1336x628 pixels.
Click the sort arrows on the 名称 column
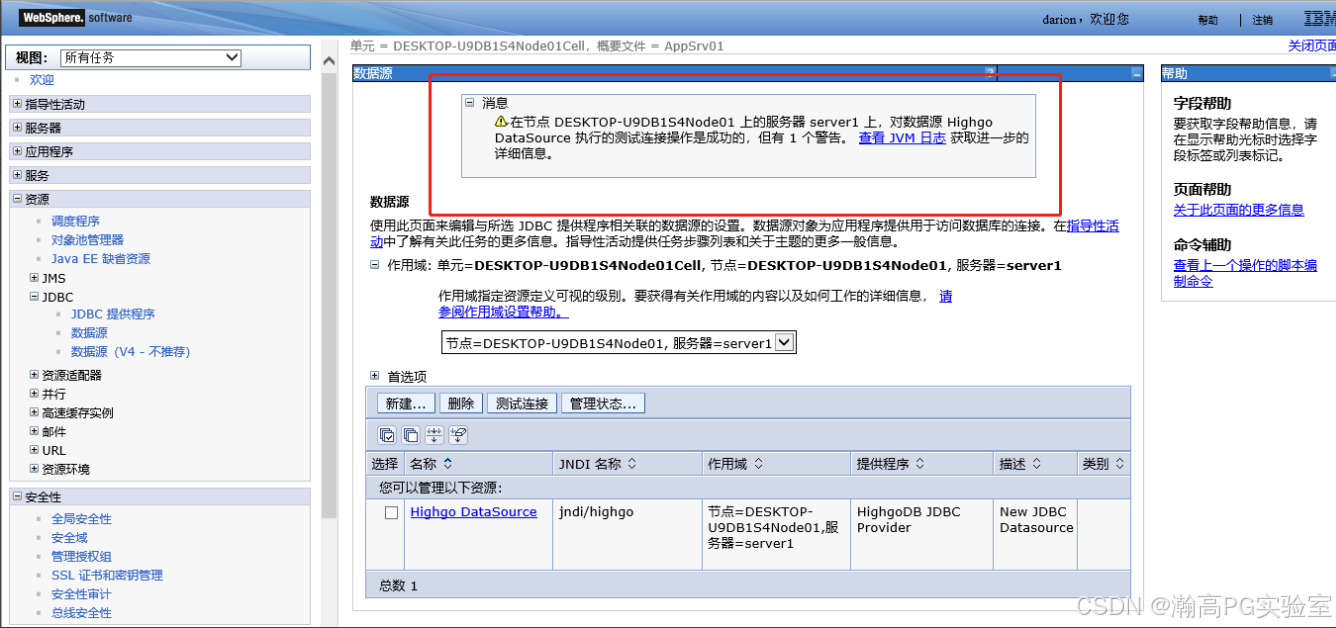(447, 463)
